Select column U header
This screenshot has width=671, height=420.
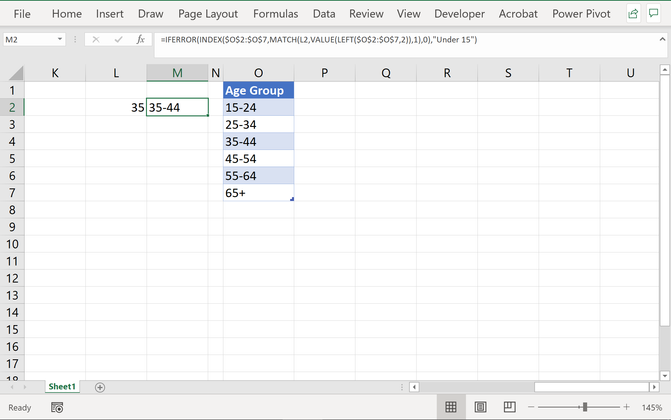coord(630,73)
